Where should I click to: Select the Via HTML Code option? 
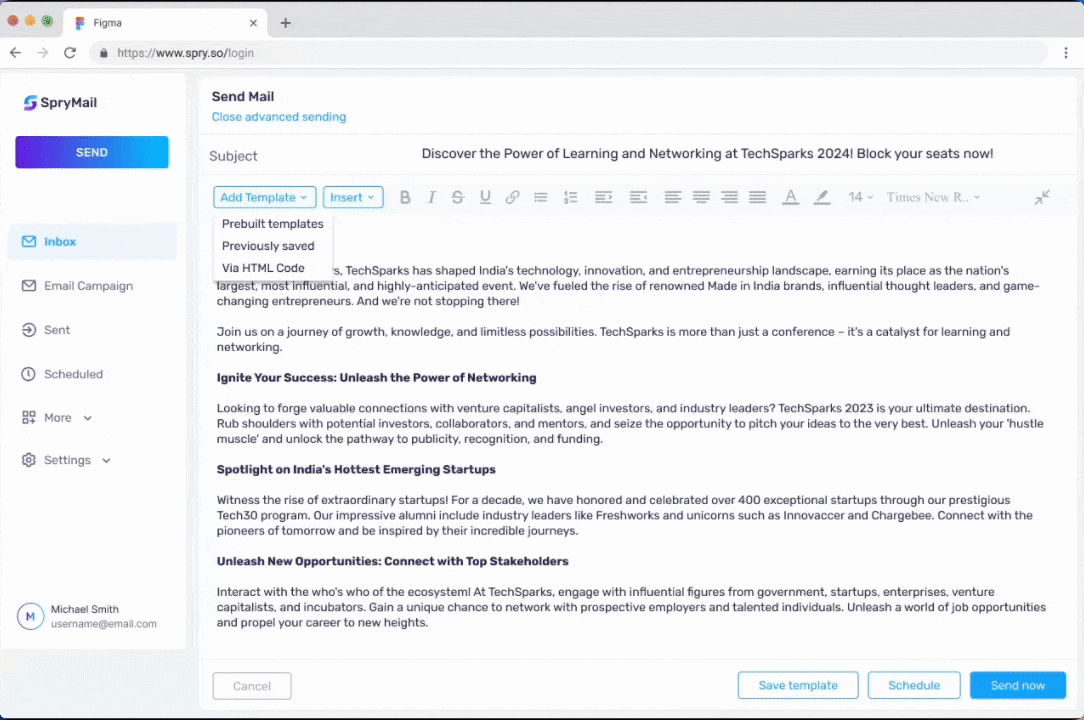tap(263, 268)
